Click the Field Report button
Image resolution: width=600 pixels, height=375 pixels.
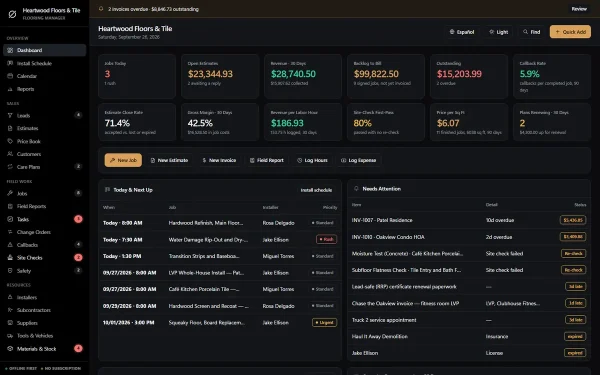[267, 160]
